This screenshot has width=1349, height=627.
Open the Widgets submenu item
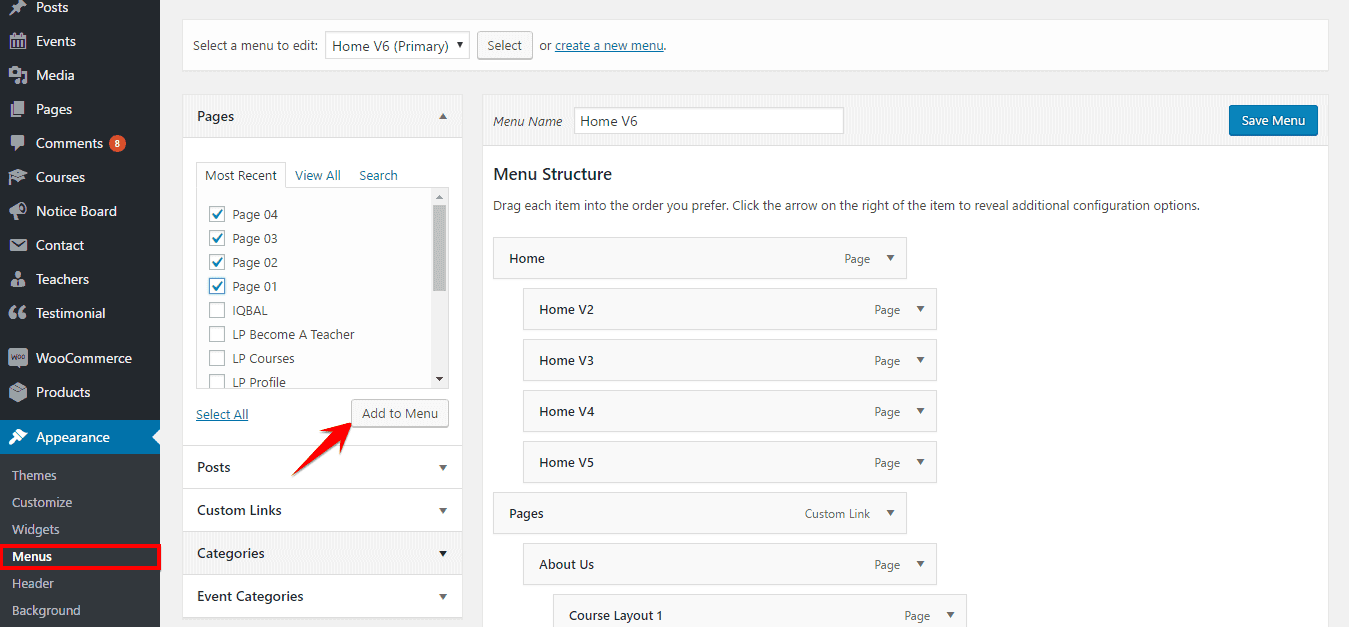click(36, 529)
